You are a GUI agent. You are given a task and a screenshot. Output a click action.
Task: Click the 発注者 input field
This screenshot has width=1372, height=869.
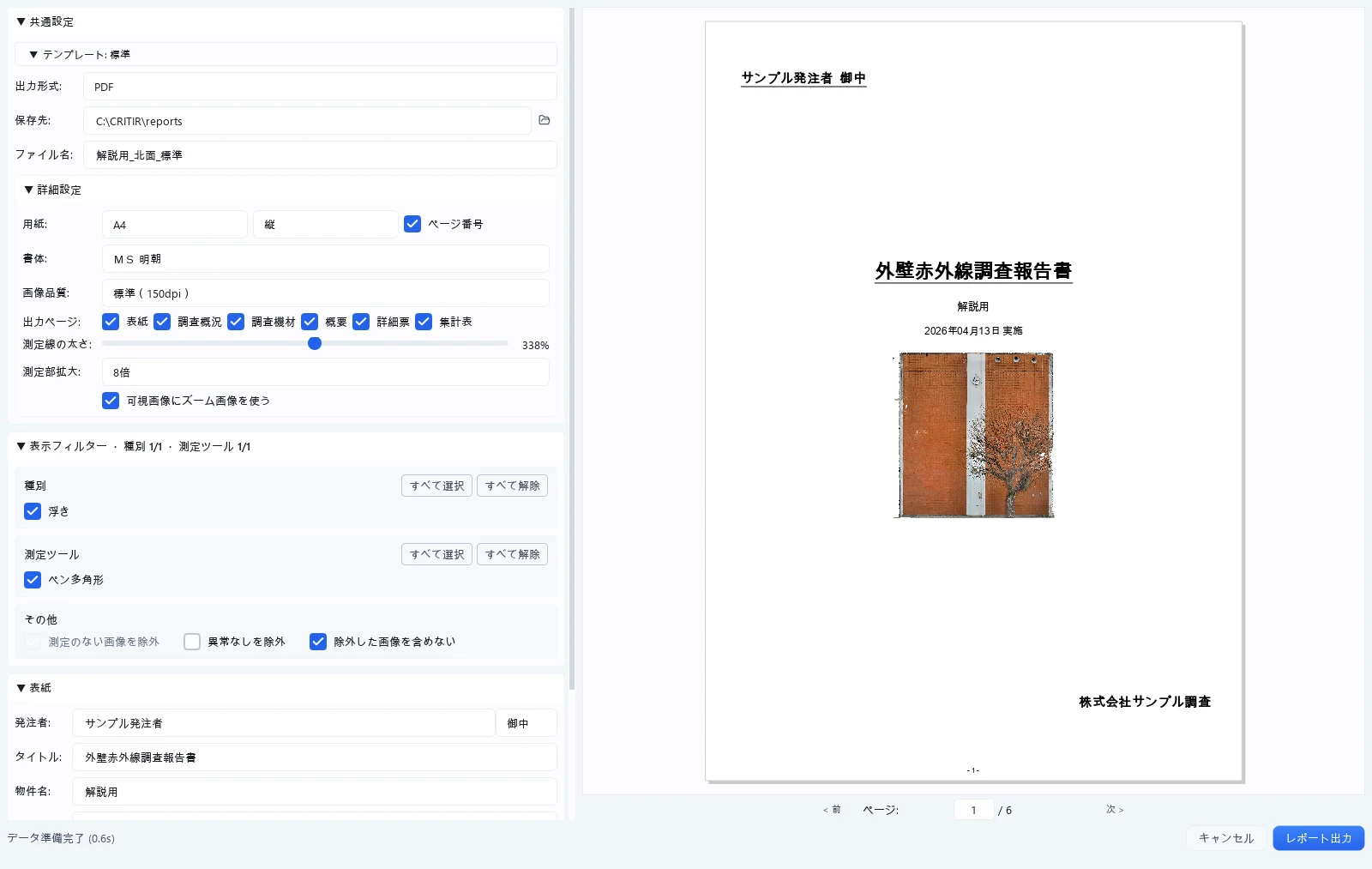(284, 723)
